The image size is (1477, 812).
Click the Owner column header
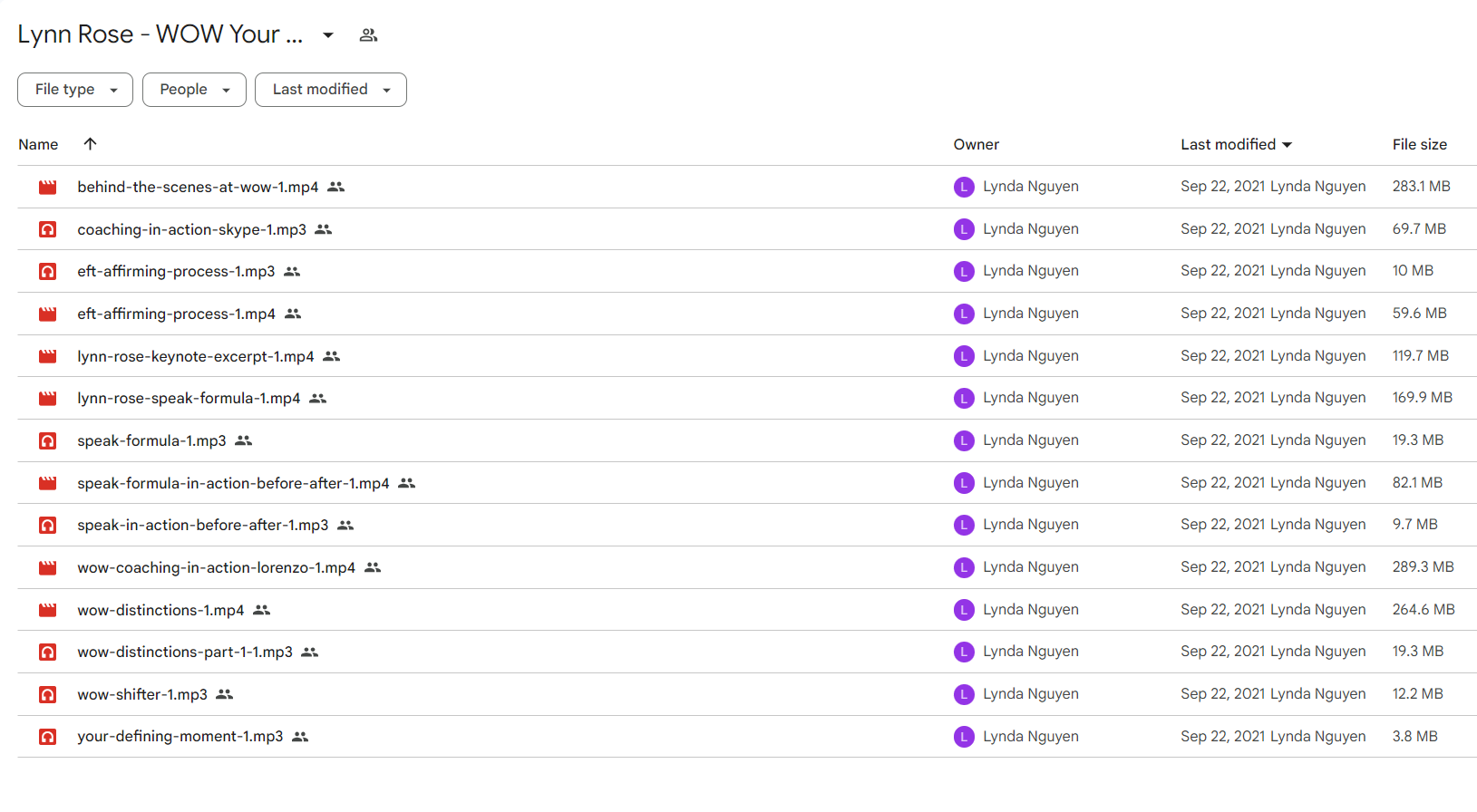tap(977, 144)
